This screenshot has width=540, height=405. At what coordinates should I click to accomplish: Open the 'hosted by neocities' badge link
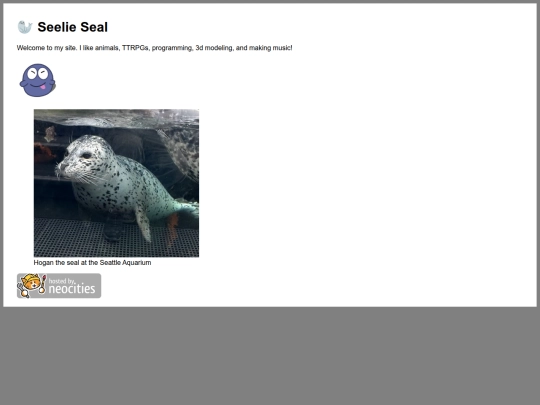click(59, 285)
